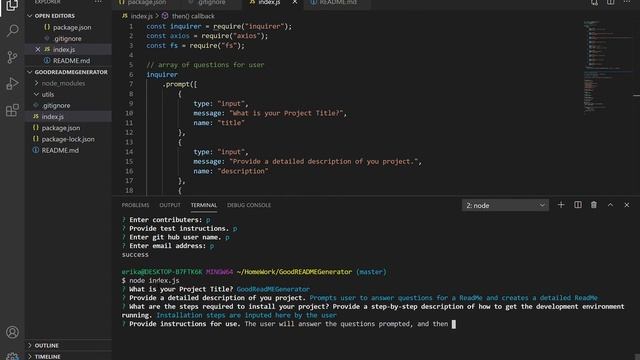Open .gitignore in Open Editors list
The image size is (640, 360).
pos(68,38)
